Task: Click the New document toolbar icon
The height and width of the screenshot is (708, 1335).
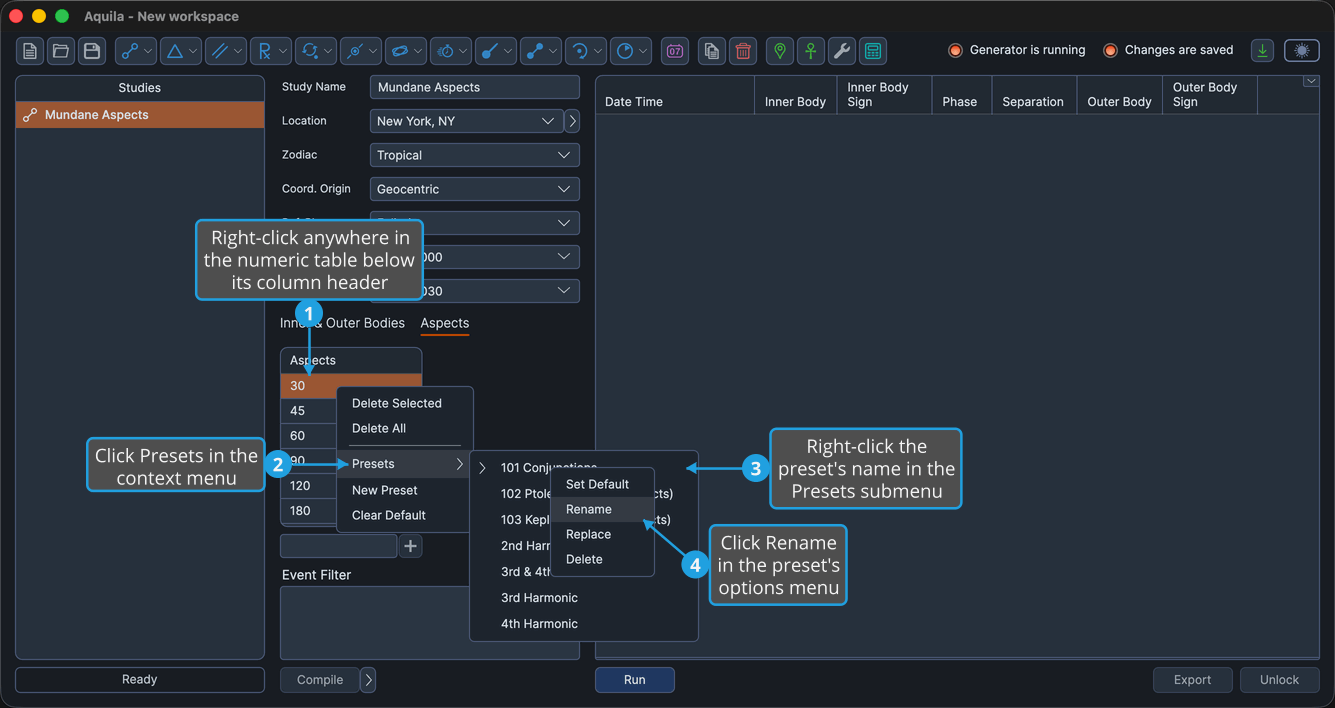Action: coord(30,51)
